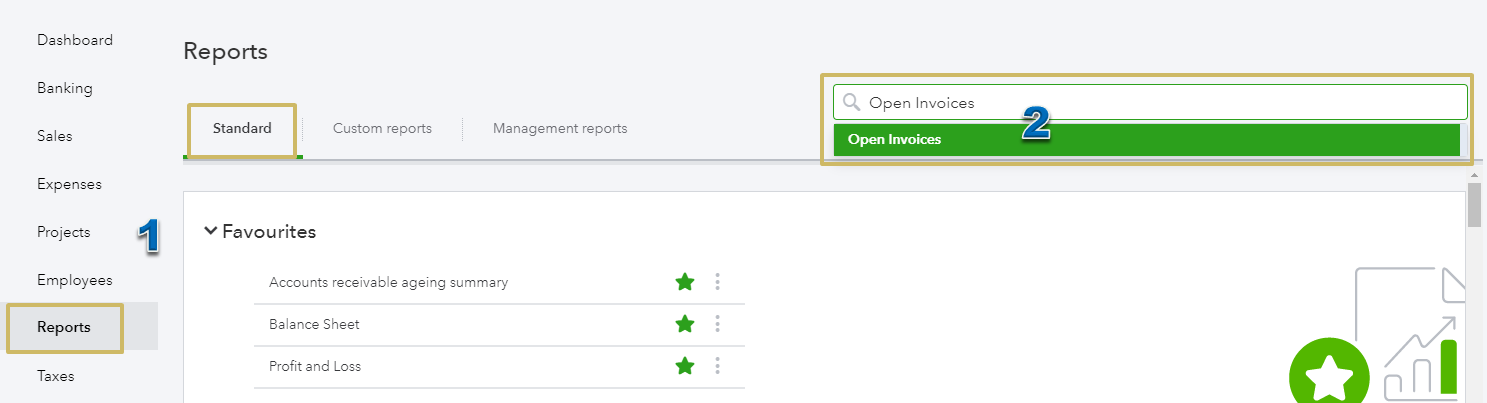Image resolution: width=1487 pixels, height=403 pixels.
Task: Open Banking in the sidebar
Action: pyautogui.click(x=65, y=88)
